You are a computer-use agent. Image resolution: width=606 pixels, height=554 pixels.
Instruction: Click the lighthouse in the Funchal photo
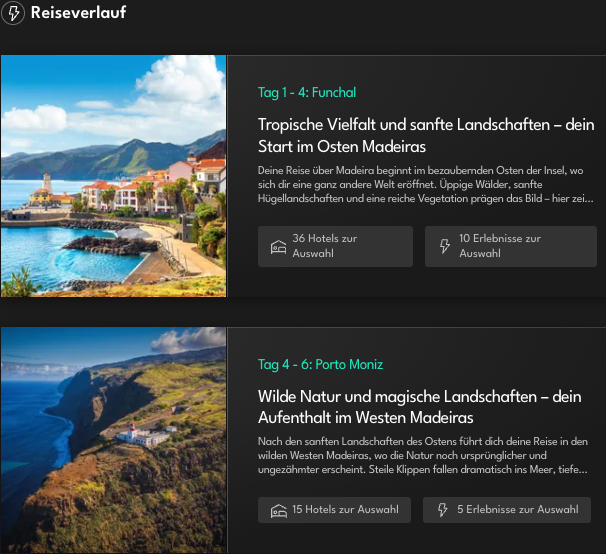coord(47,183)
